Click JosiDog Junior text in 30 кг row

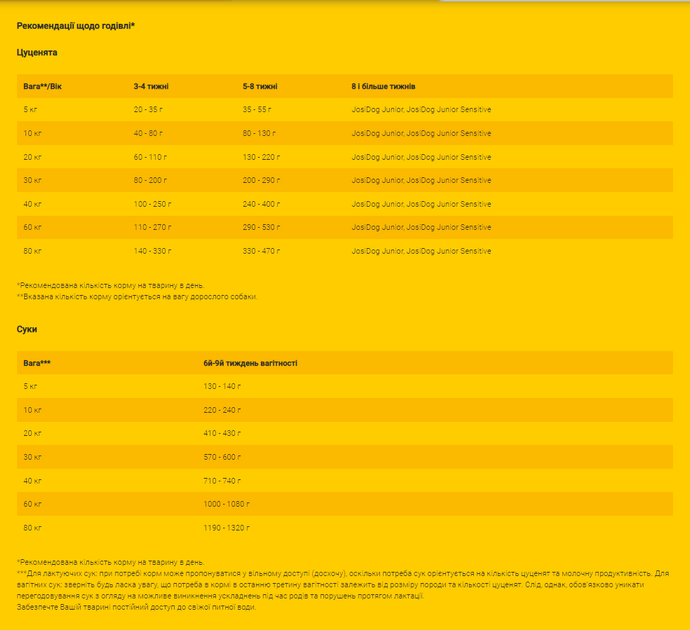(x=377, y=180)
